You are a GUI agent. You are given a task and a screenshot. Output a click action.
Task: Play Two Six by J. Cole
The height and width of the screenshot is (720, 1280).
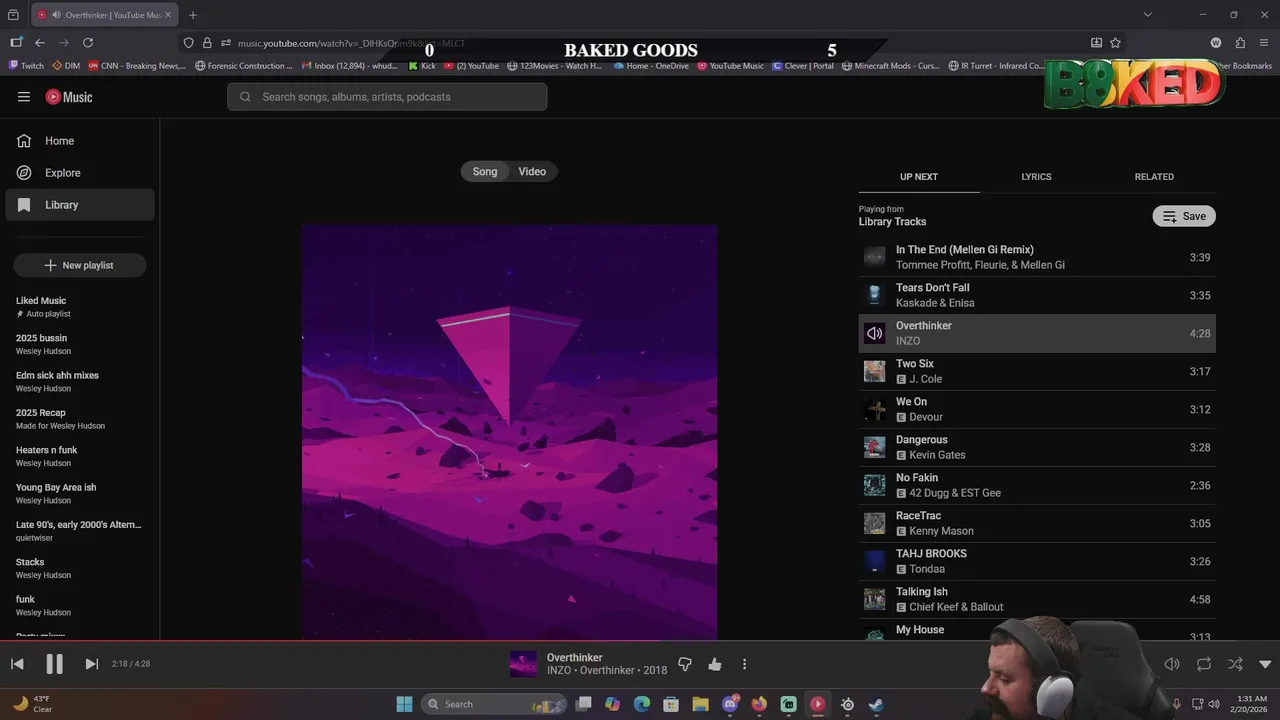click(1037, 371)
